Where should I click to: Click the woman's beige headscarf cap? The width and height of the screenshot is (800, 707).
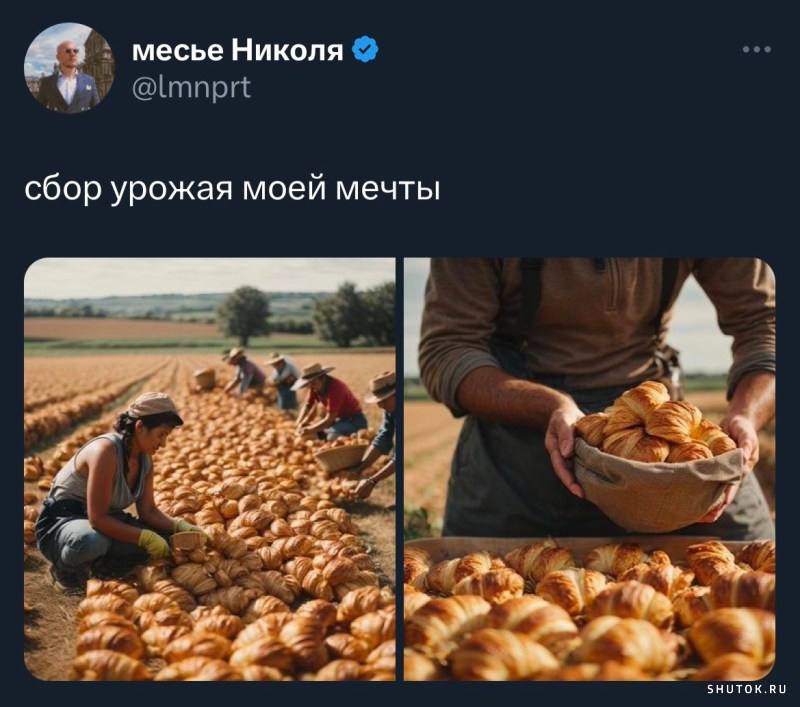pos(154,407)
